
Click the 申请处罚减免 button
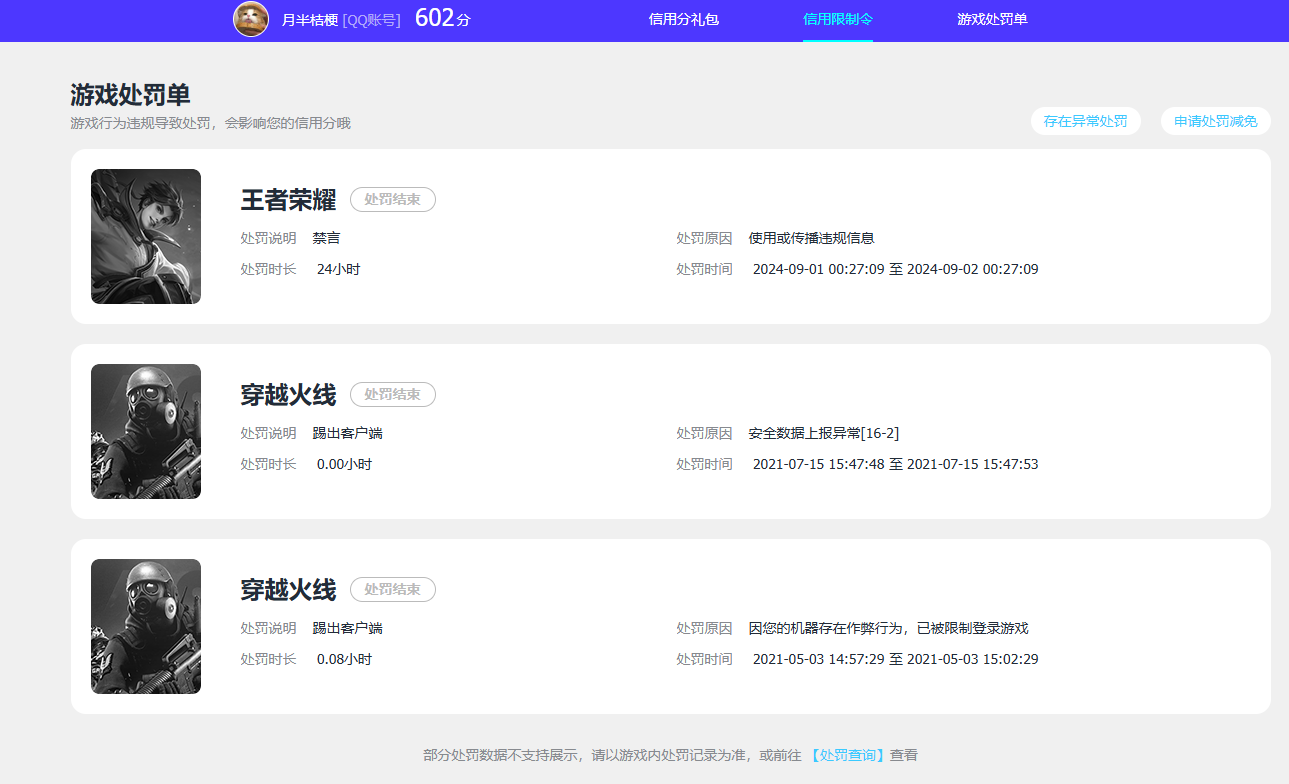(1216, 121)
